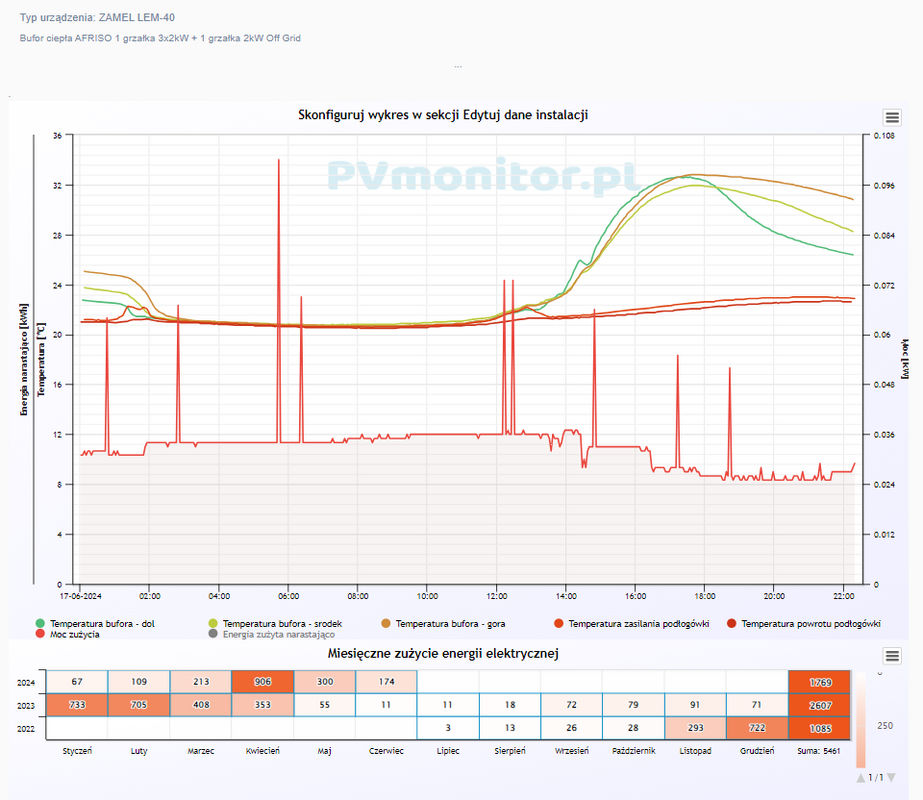Expand the collapsed section via ellipsis

[x=458, y=66]
